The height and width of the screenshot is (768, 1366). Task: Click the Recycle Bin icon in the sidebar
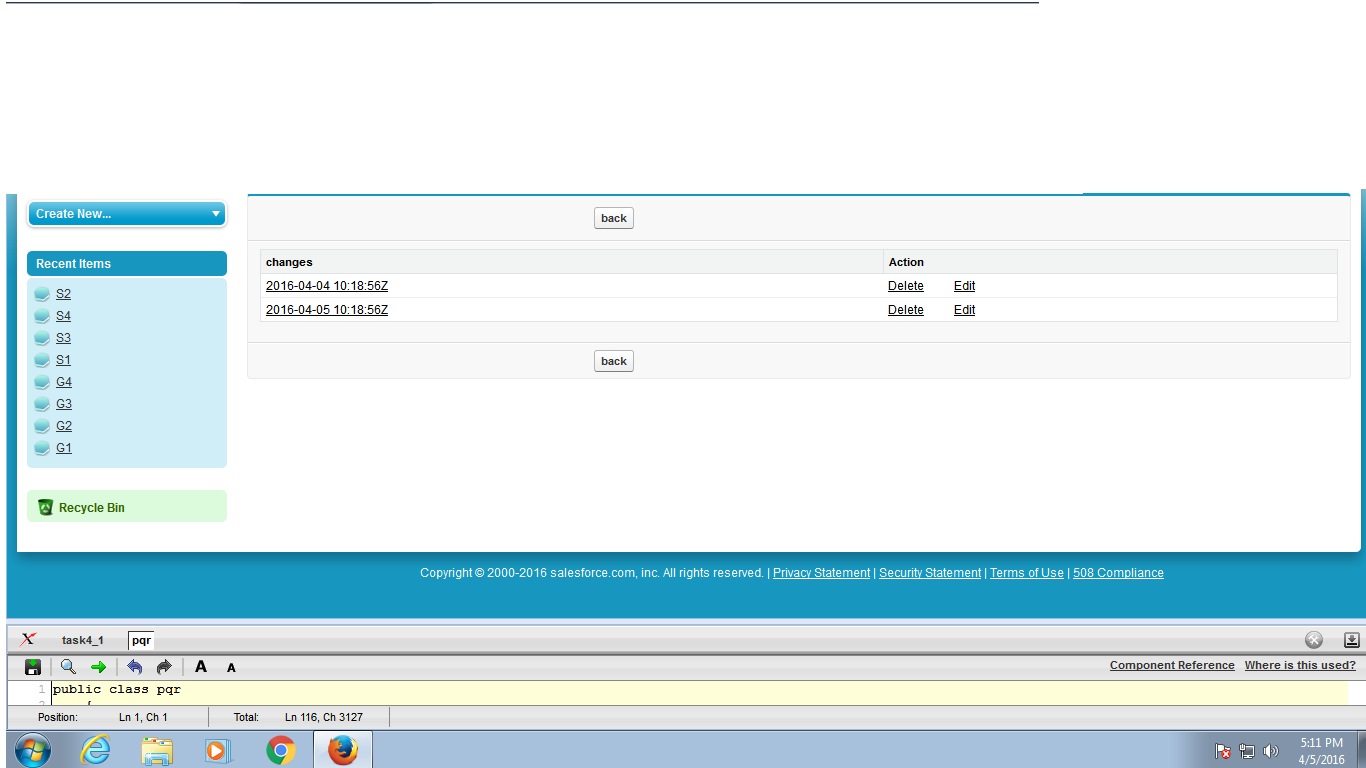pyautogui.click(x=45, y=507)
